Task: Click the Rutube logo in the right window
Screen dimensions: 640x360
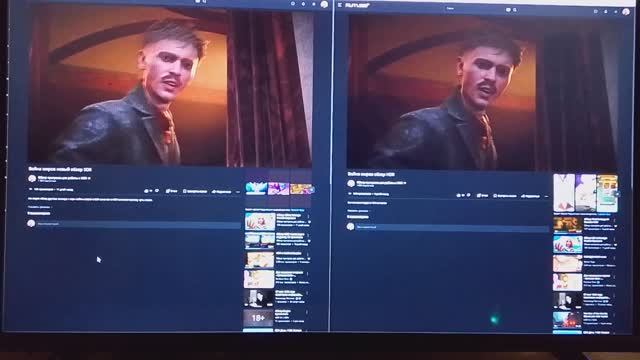Action: point(357,5)
